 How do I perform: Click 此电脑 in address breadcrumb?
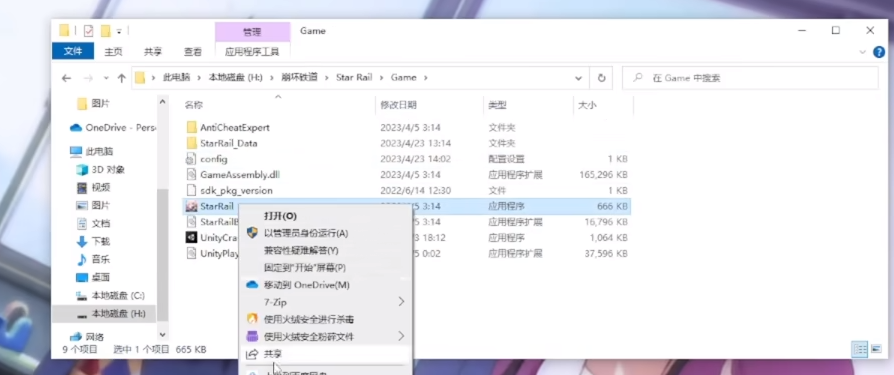pos(177,78)
